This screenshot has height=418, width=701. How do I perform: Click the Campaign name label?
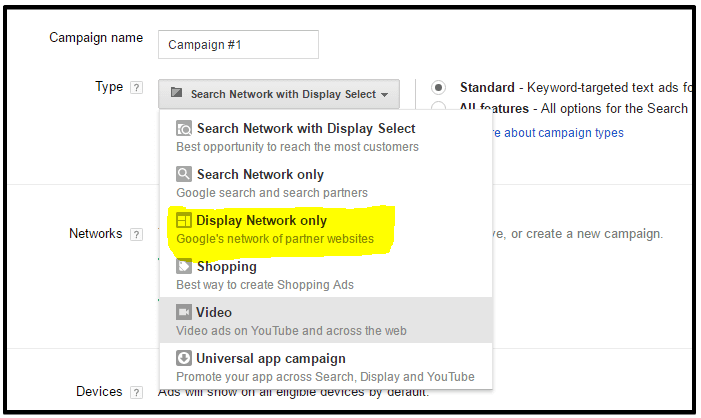coord(96,38)
